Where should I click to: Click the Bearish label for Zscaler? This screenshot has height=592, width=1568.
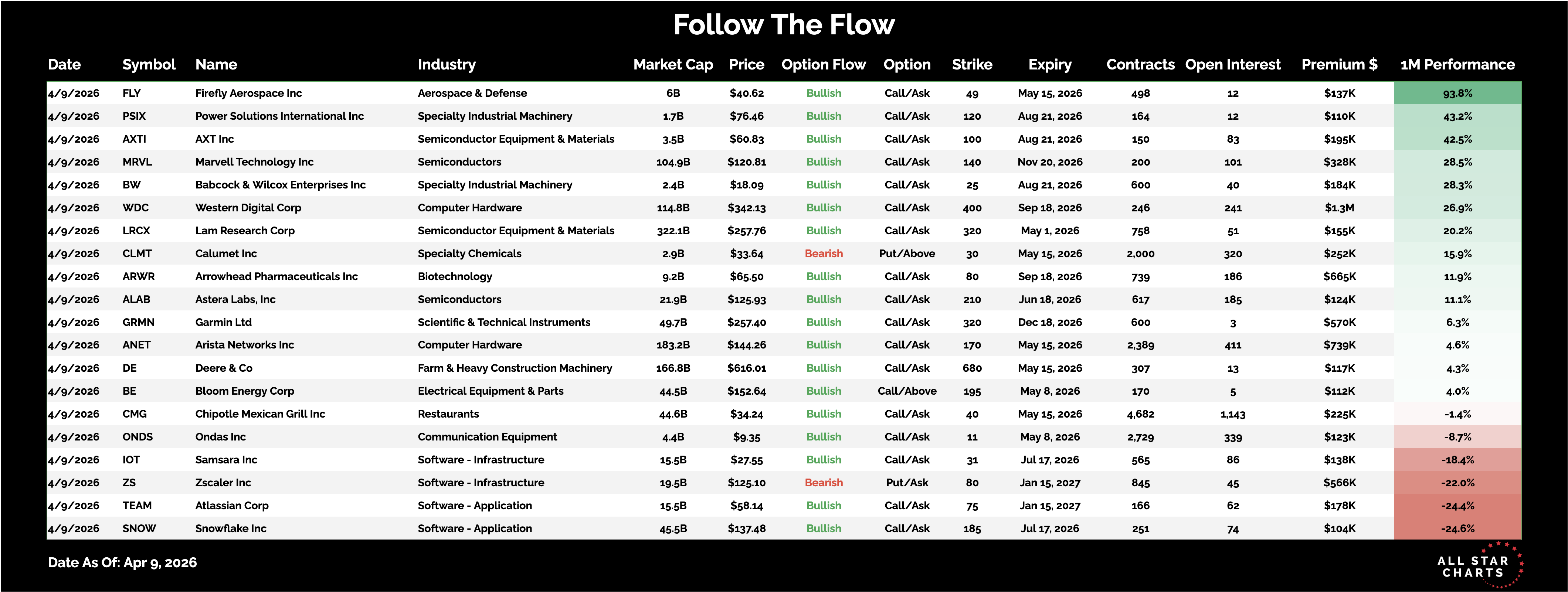coord(824,483)
